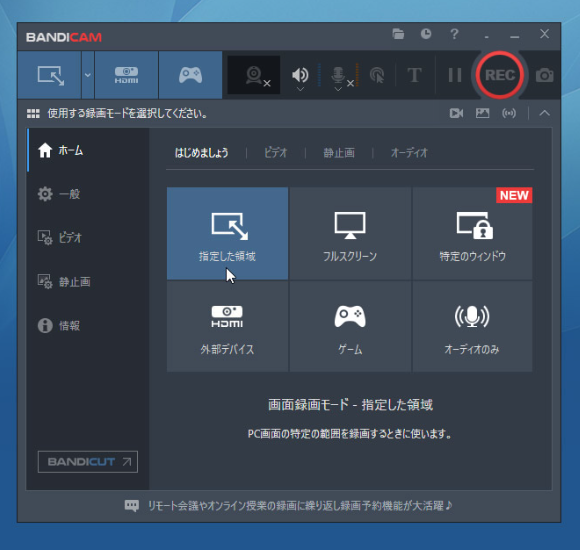Select the はじめましょう tab
This screenshot has height=550, width=580.
[202, 153]
